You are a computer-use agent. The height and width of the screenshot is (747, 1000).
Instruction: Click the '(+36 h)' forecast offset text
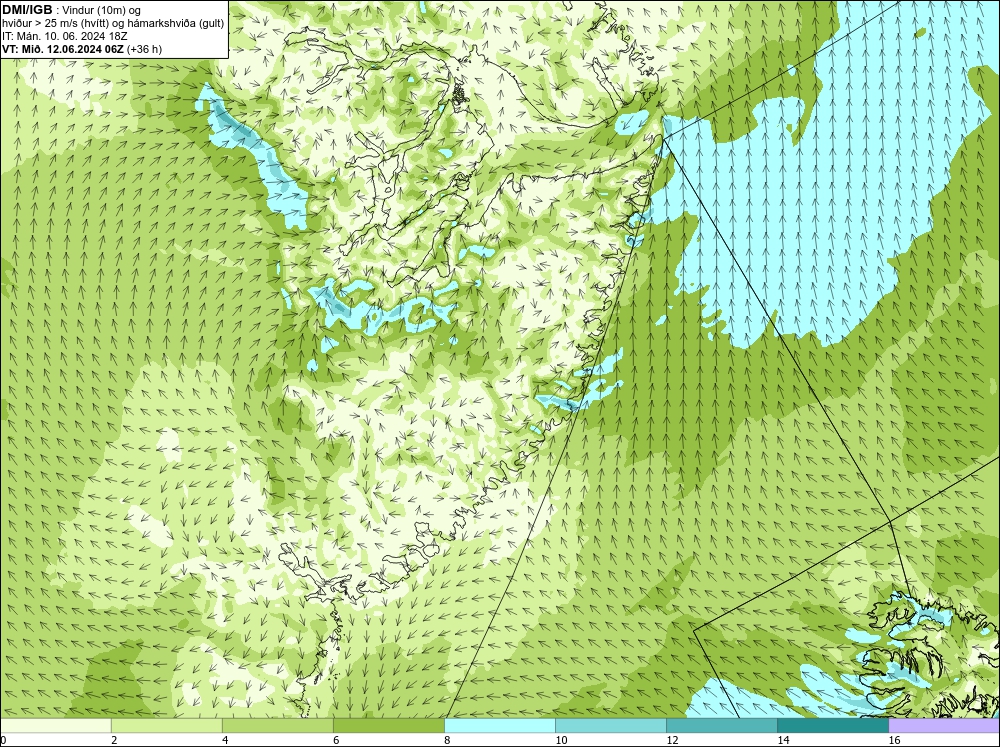point(144,49)
